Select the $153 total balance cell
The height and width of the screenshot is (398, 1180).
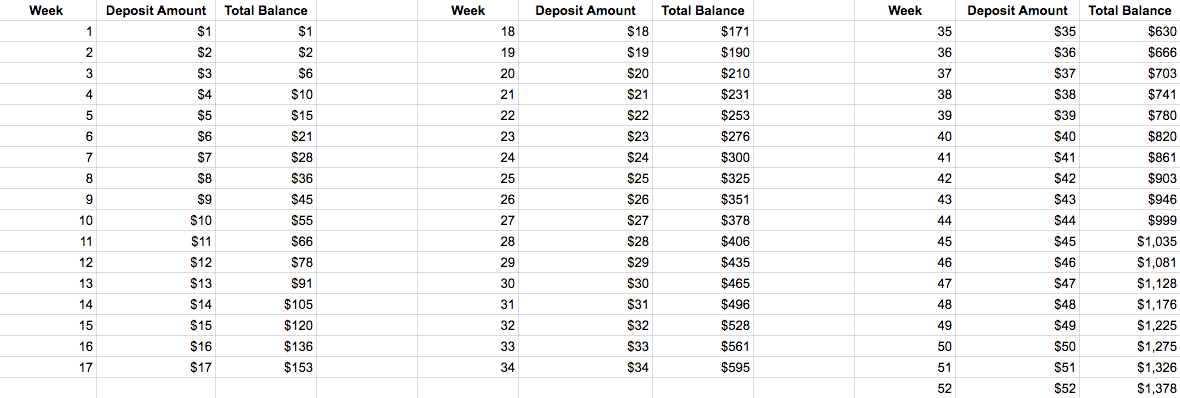(266, 368)
